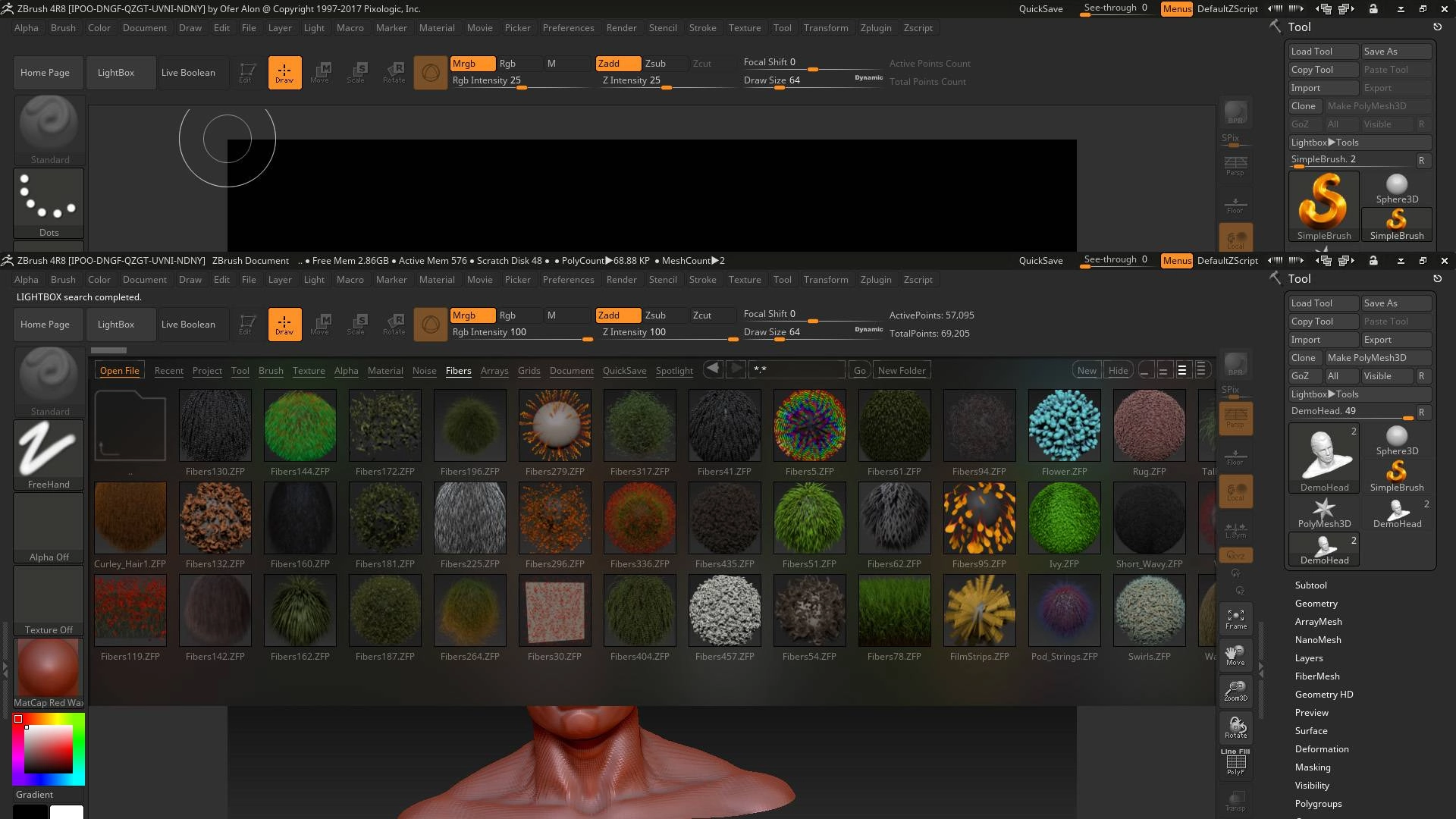The image size is (1456, 819).
Task: Toggle PolyF Line Fill display
Action: pyautogui.click(x=1236, y=762)
